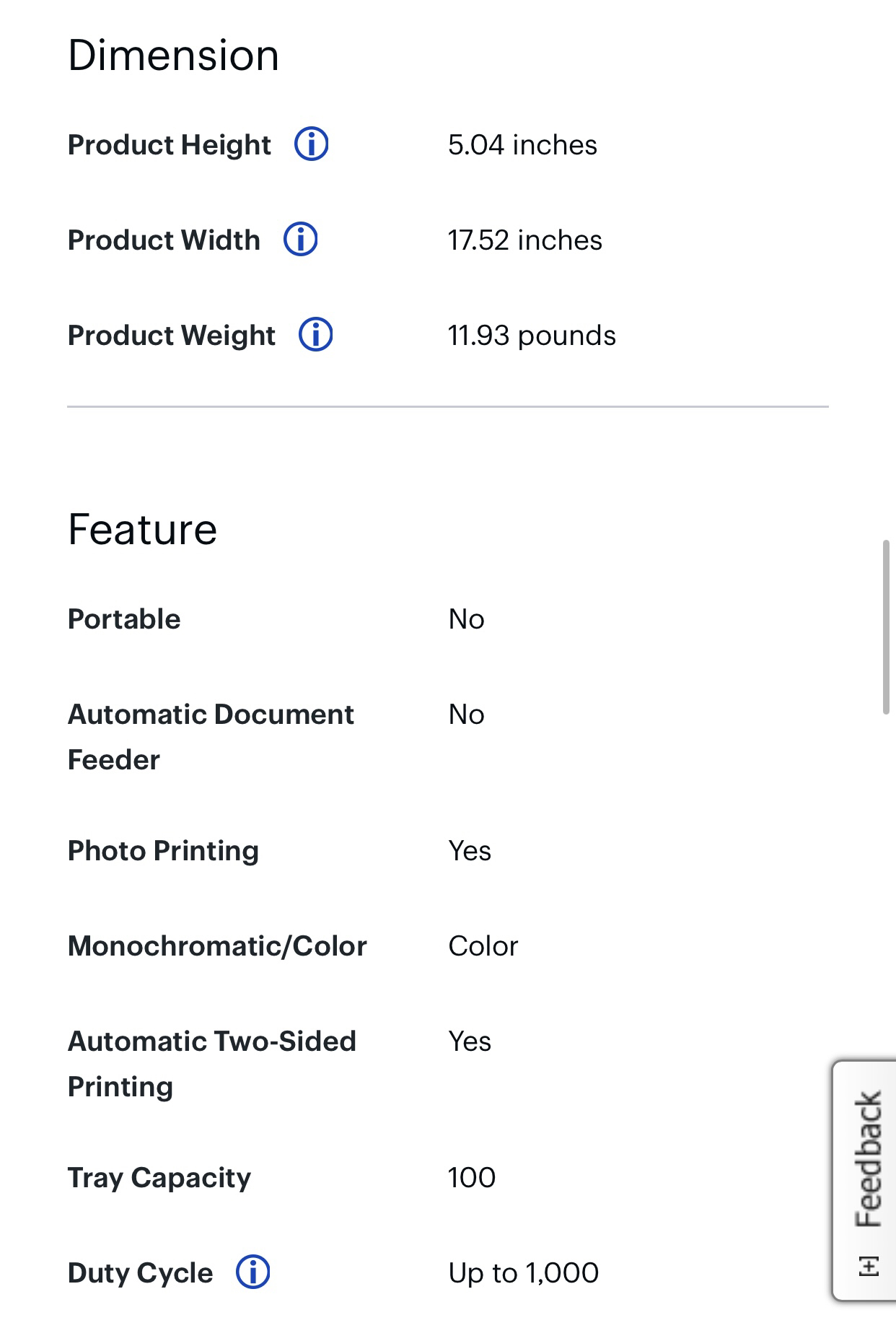Select the Photo Printing label
This screenshot has height=1328, width=896.
pos(163,851)
